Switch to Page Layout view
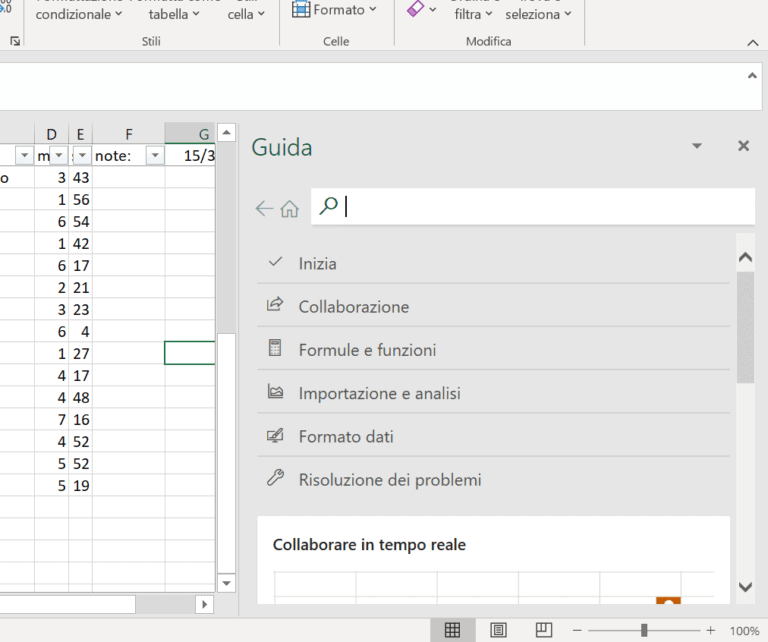The width and height of the screenshot is (768, 642). coord(498,630)
